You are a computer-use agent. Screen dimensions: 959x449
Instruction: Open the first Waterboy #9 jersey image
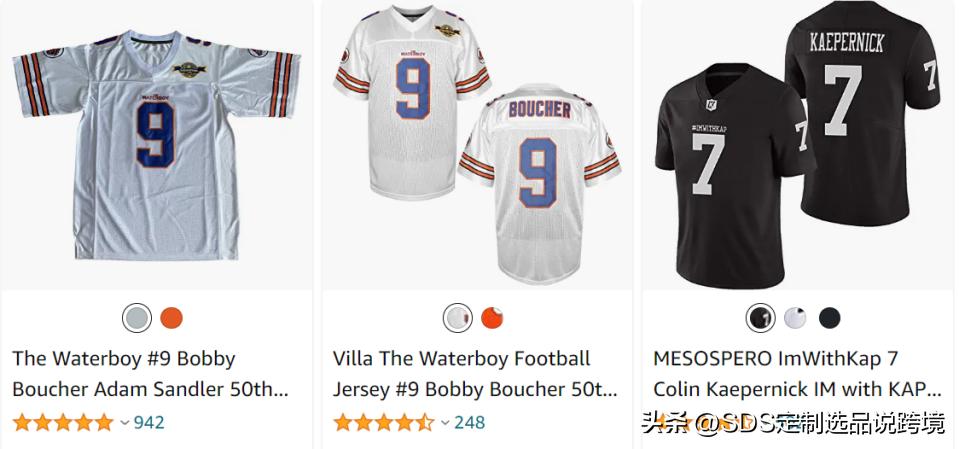point(154,145)
